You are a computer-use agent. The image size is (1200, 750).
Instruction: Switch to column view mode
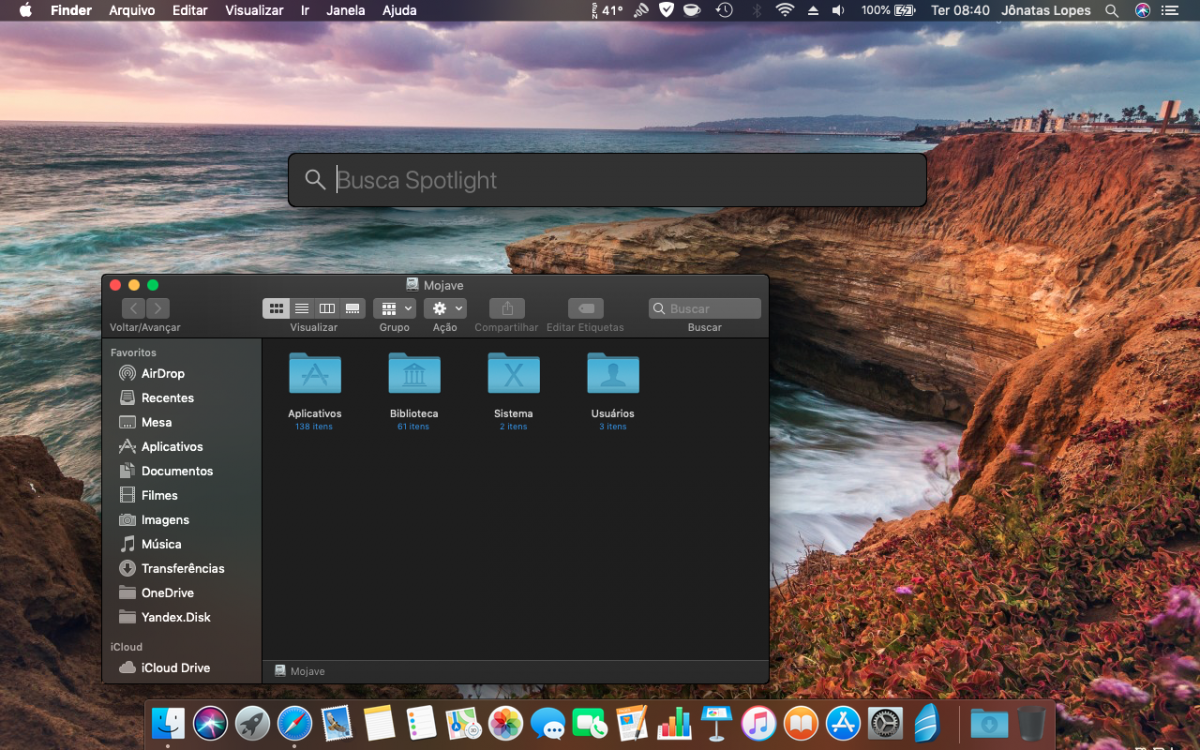tap(327, 309)
